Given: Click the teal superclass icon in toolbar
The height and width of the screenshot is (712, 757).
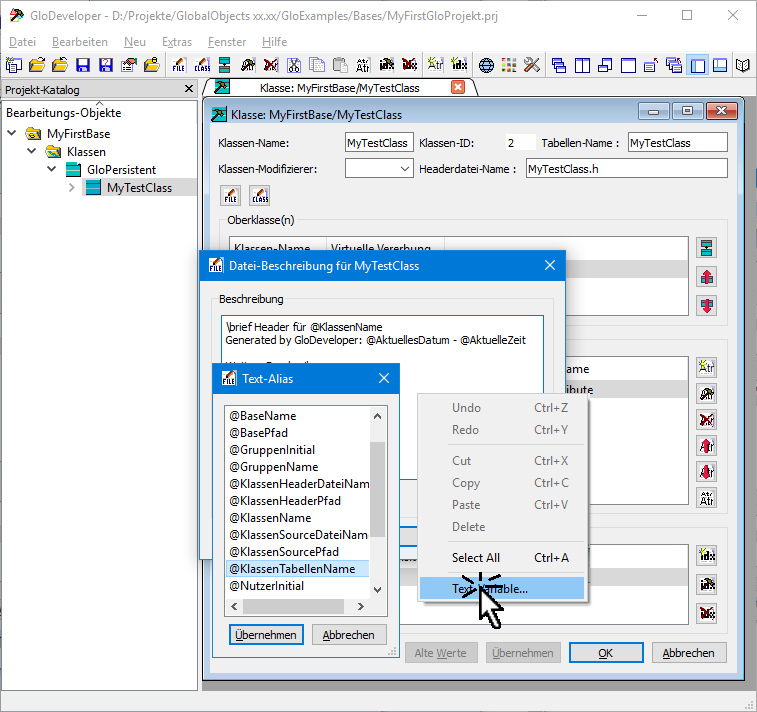Looking at the screenshot, I should pyautogui.click(x=224, y=65).
